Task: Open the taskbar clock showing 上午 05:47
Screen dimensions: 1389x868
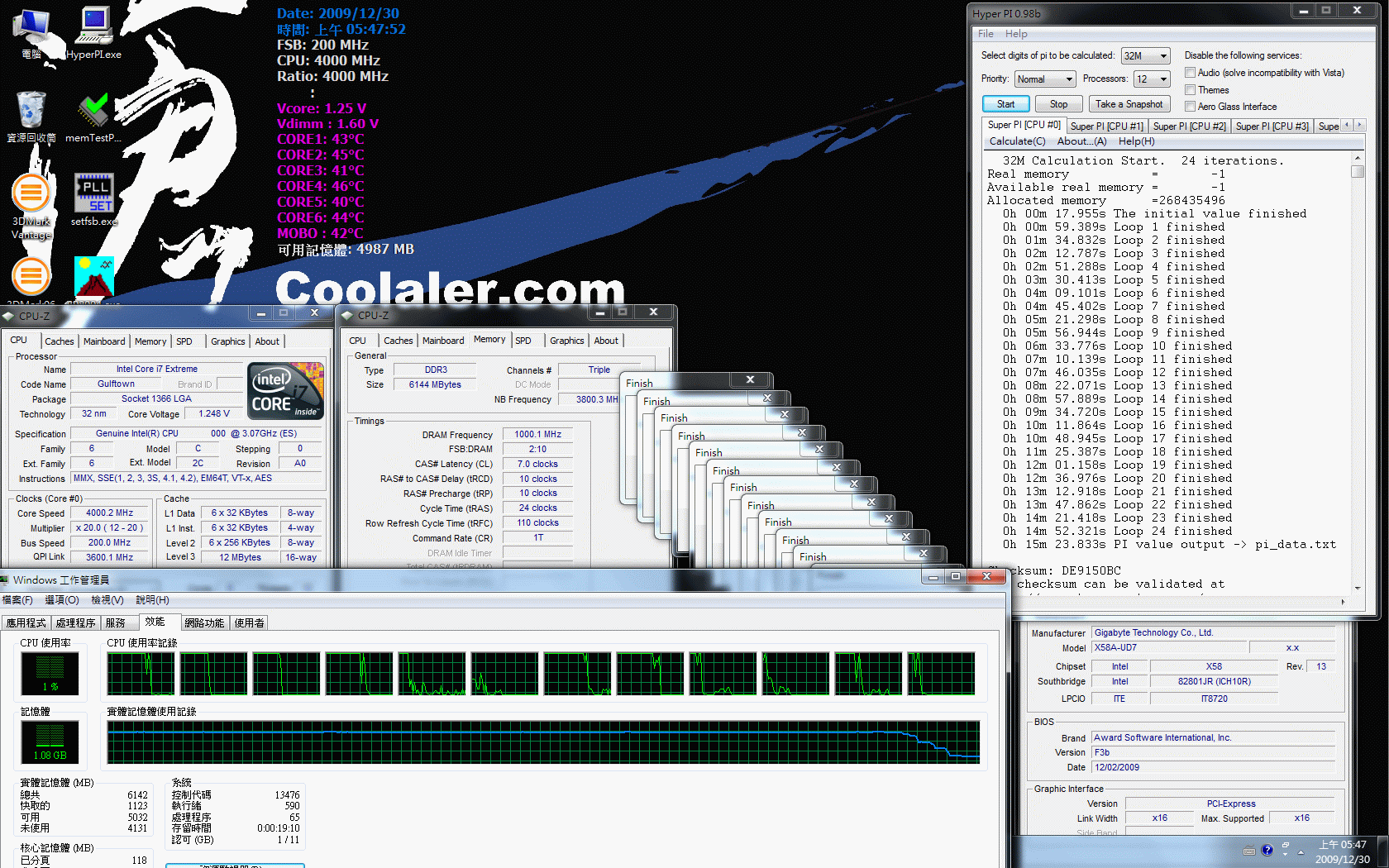Action: pyautogui.click(x=1343, y=851)
